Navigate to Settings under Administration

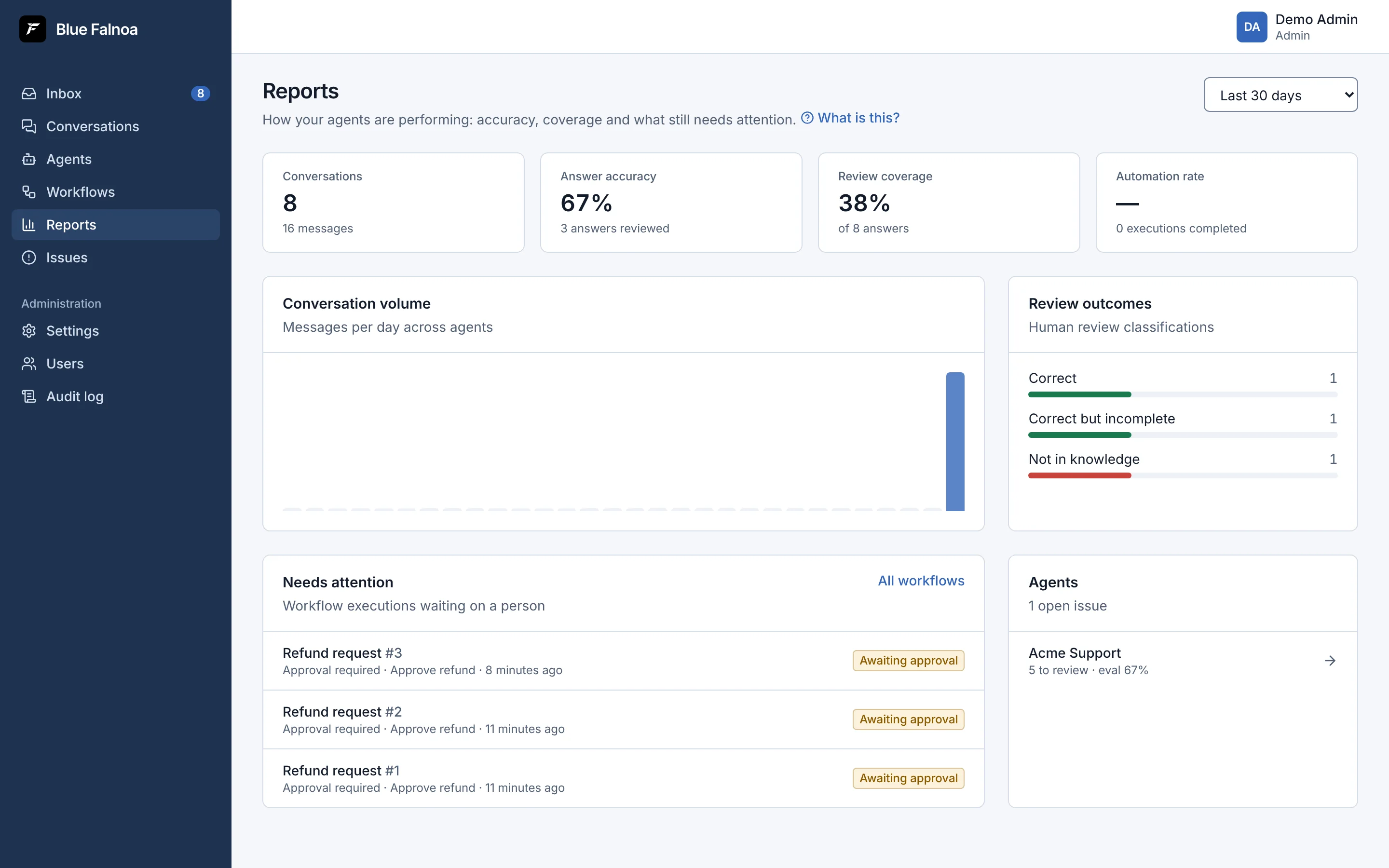tap(115, 331)
